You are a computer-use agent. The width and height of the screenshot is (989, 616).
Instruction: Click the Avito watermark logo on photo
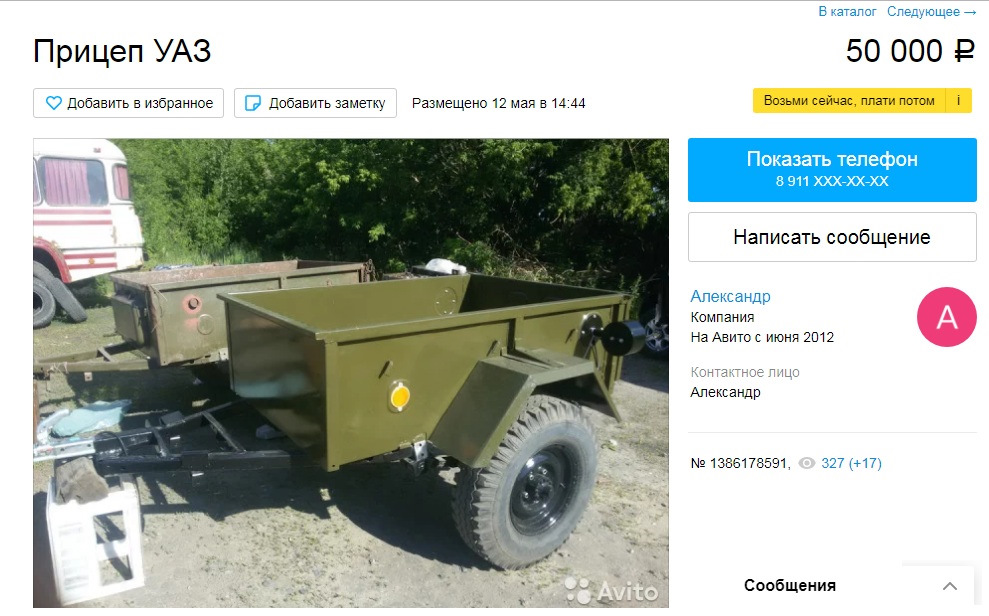coord(611,591)
